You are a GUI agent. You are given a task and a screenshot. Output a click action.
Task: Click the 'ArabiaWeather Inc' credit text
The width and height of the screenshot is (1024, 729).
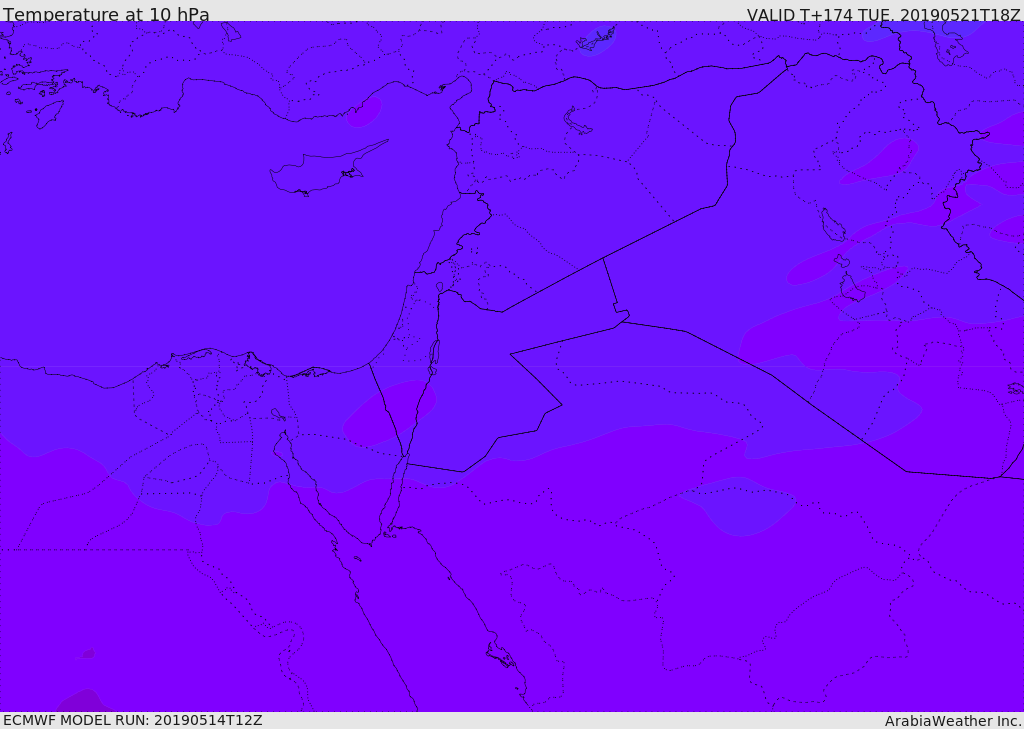[x=953, y=721]
